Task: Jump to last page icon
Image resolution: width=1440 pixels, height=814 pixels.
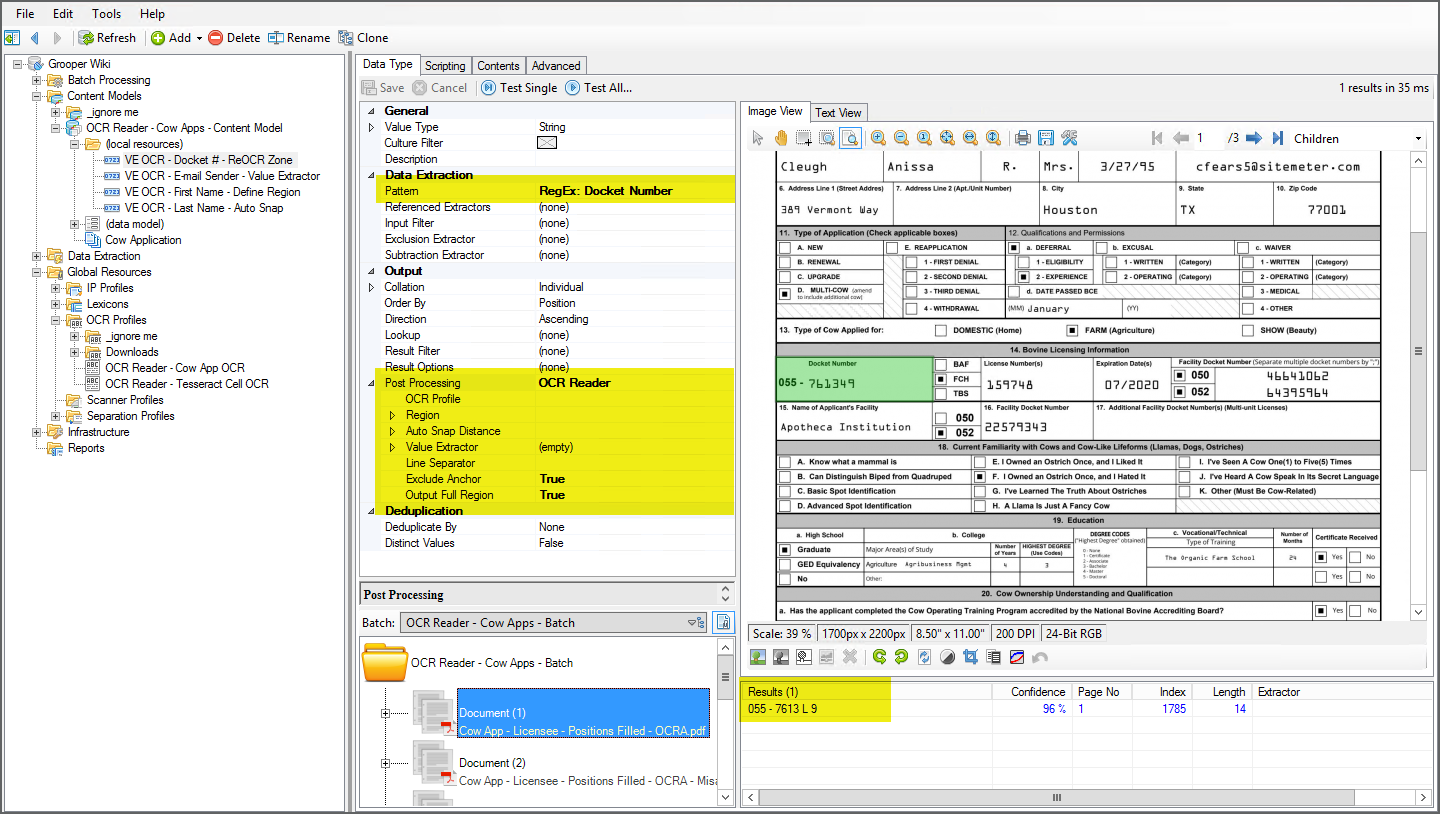Action: tap(1277, 138)
